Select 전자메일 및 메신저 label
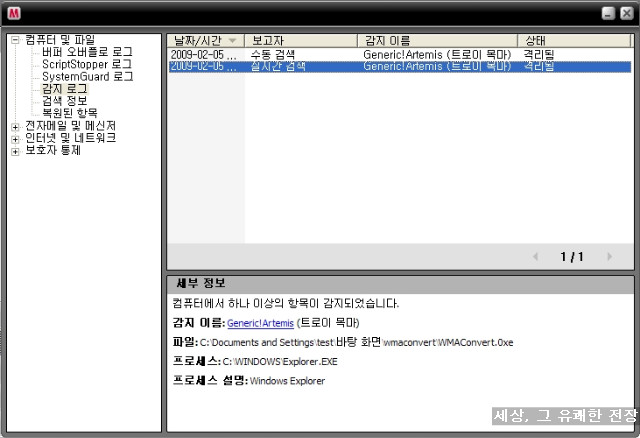640x438 pixels. point(71,125)
